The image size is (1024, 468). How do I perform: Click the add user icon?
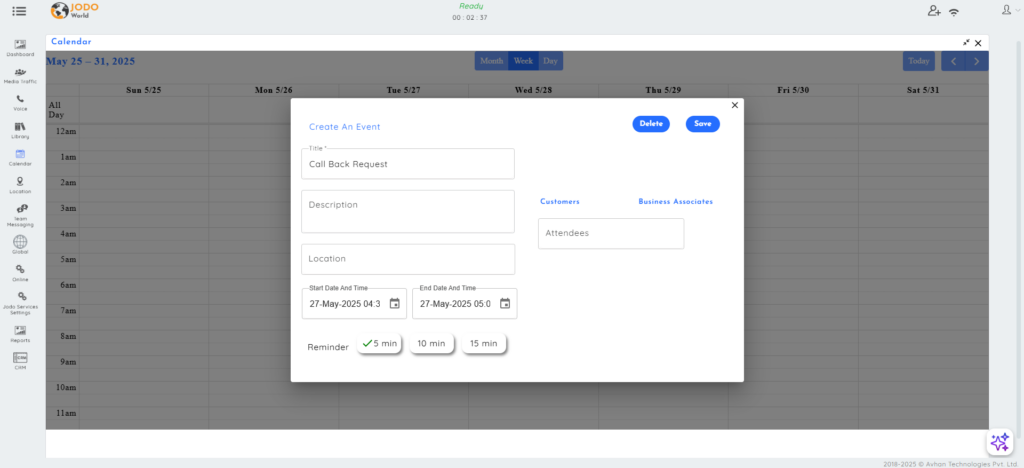click(934, 10)
